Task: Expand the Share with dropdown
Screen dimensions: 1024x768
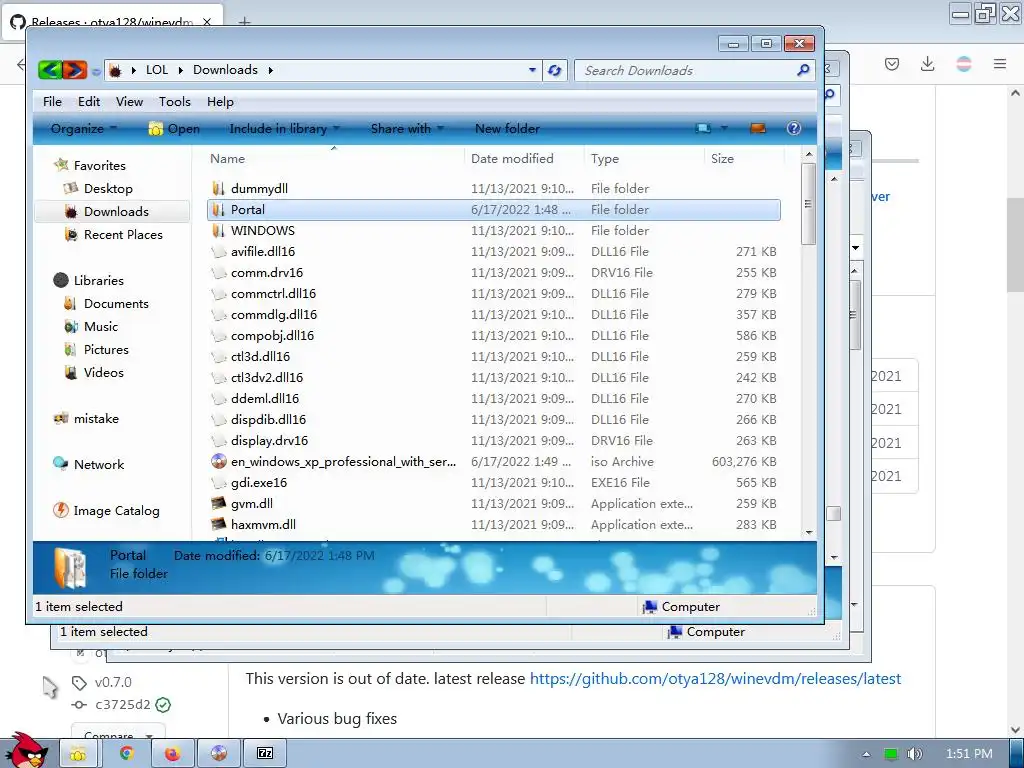Action: tap(408, 129)
